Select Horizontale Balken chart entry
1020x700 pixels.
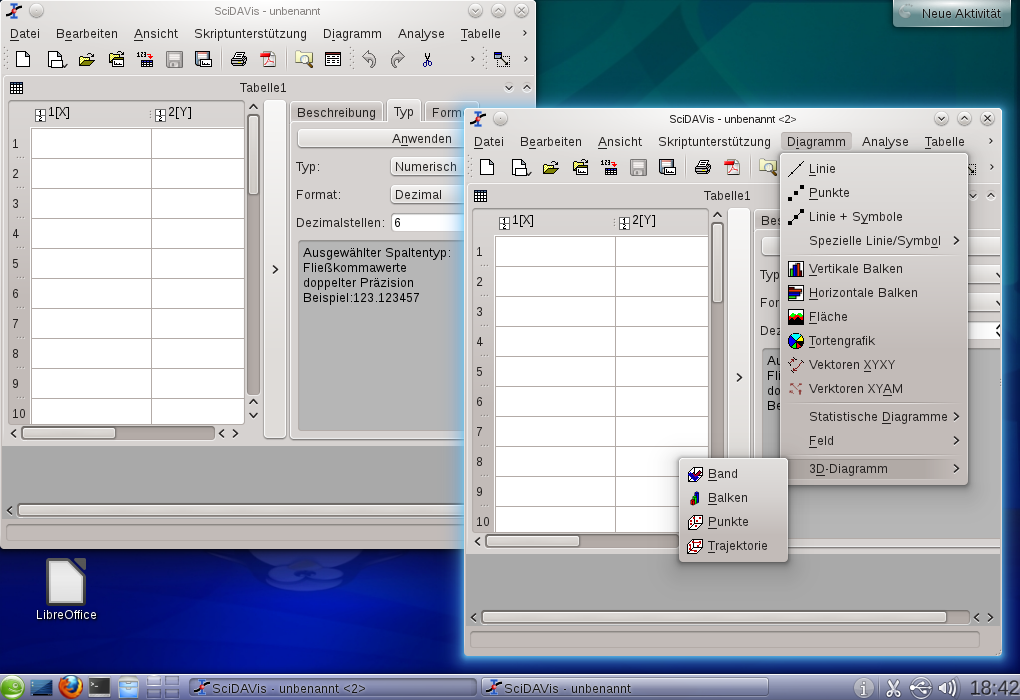pos(874,293)
